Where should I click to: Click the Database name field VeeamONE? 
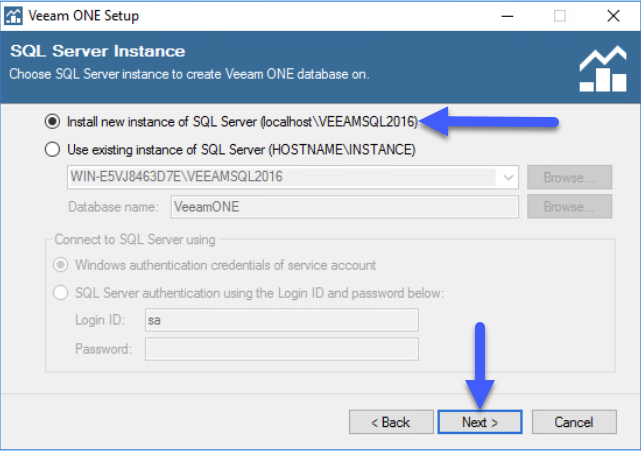(x=345, y=206)
